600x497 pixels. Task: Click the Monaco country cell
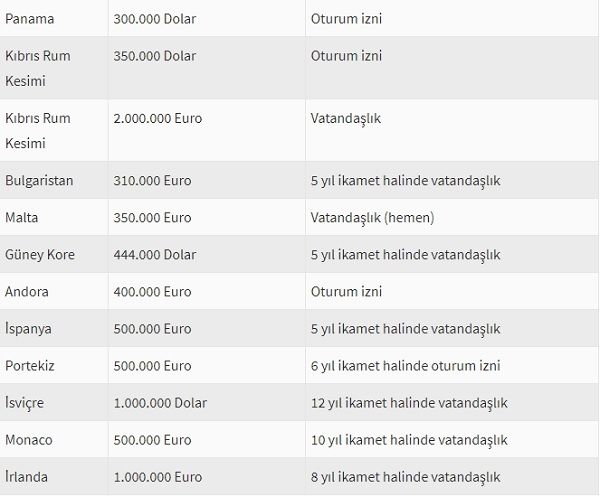(29, 440)
